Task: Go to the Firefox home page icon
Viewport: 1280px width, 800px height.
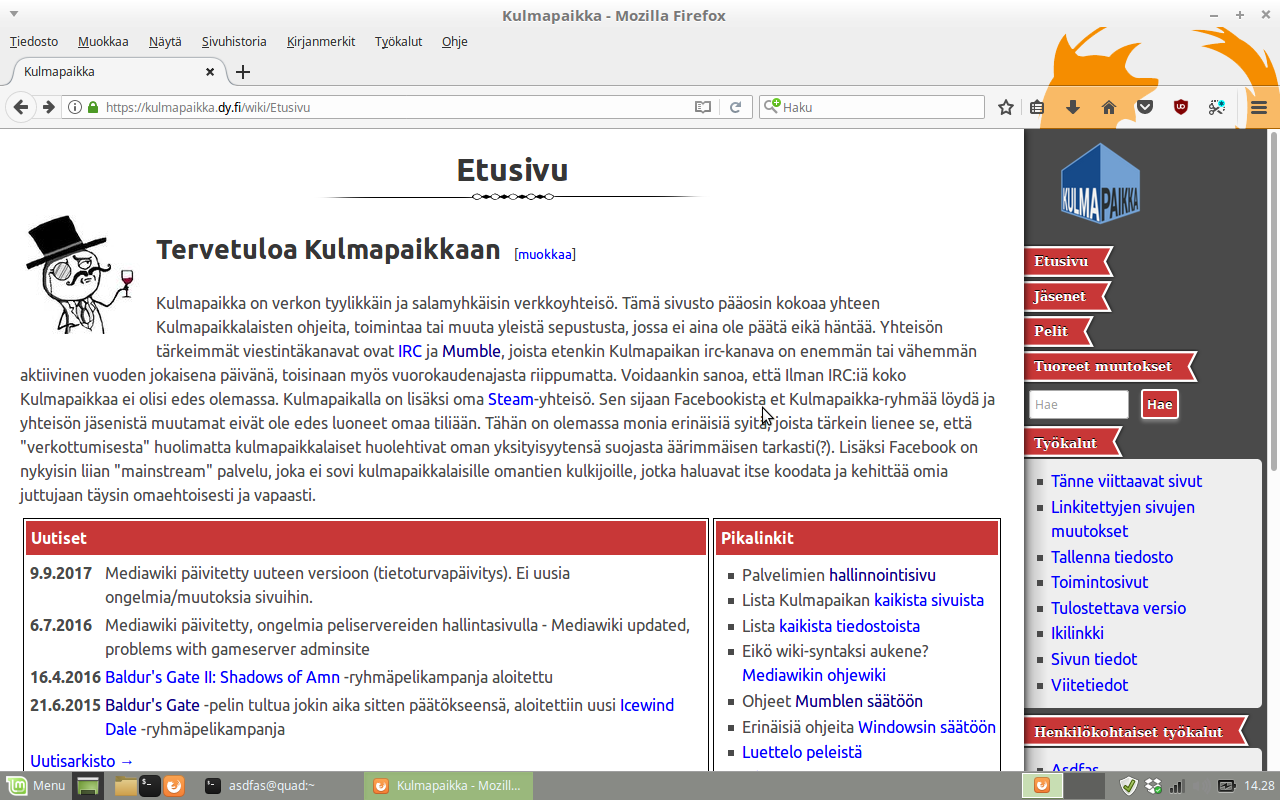Action: 1109,107
